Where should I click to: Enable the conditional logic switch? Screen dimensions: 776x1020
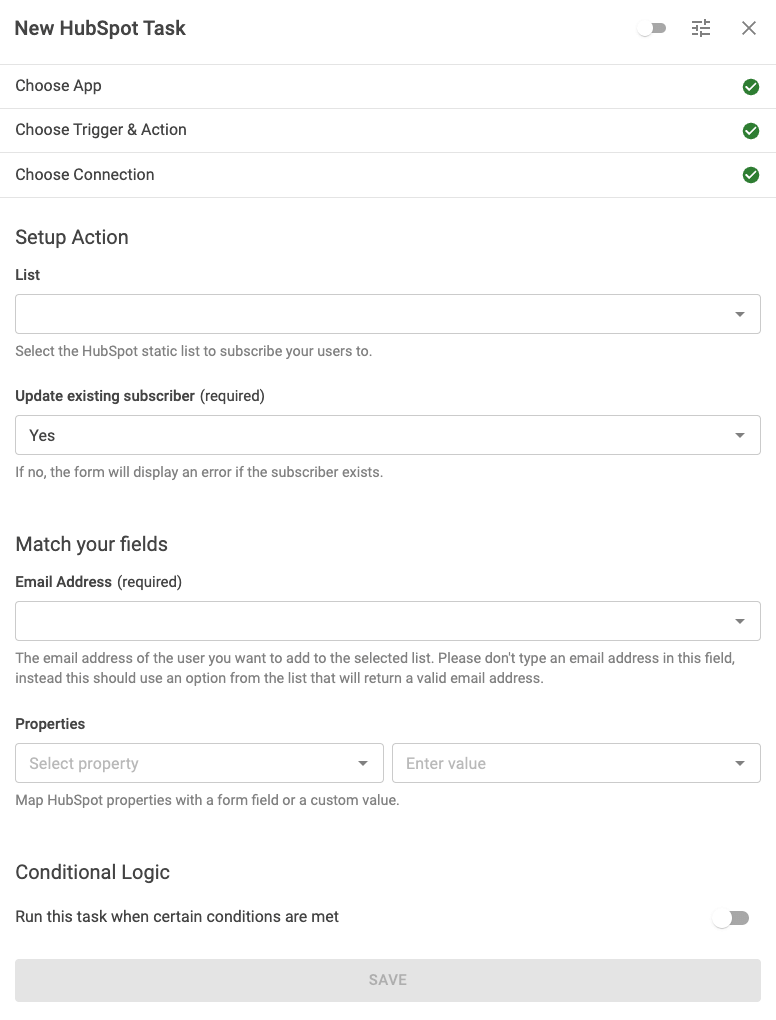(730, 918)
